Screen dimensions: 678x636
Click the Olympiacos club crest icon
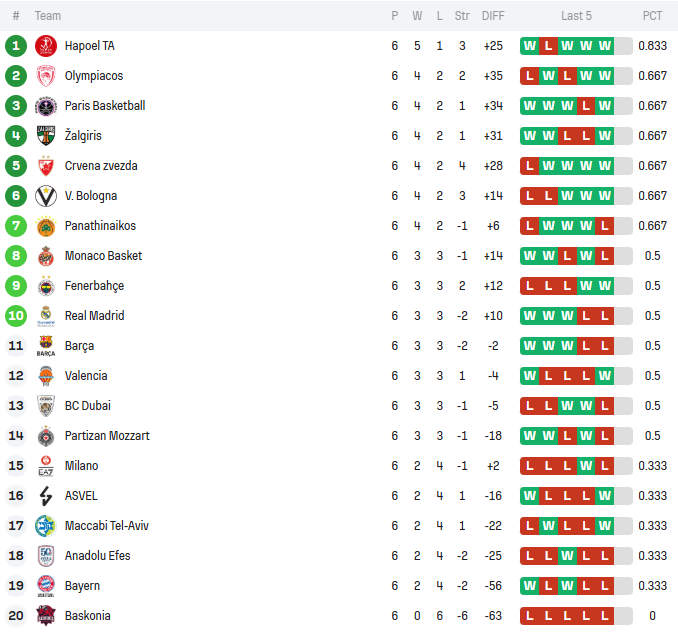tap(45, 76)
